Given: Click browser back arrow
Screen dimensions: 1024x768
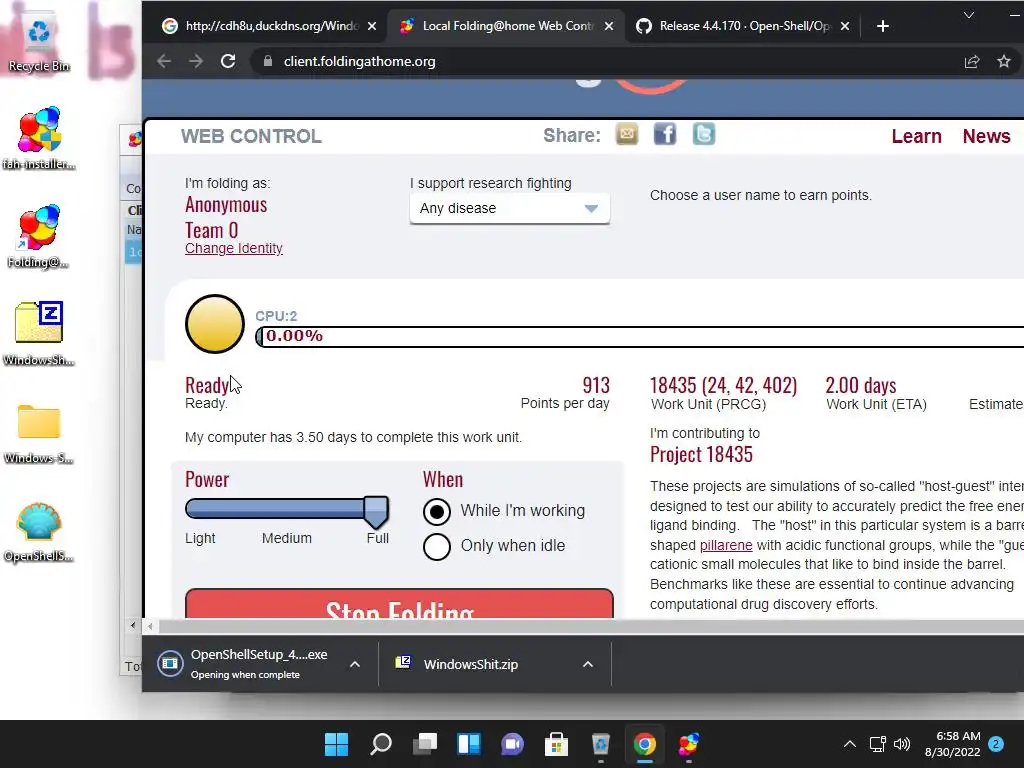Looking at the screenshot, I should (164, 61).
